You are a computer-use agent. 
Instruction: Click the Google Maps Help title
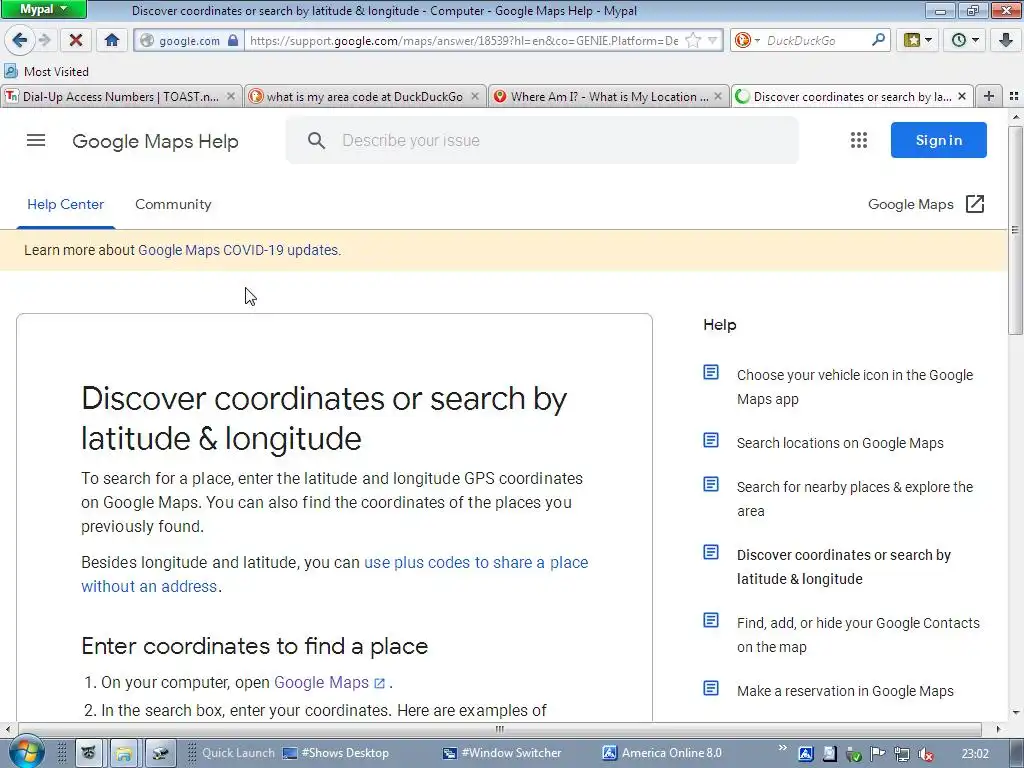(155, 141)
